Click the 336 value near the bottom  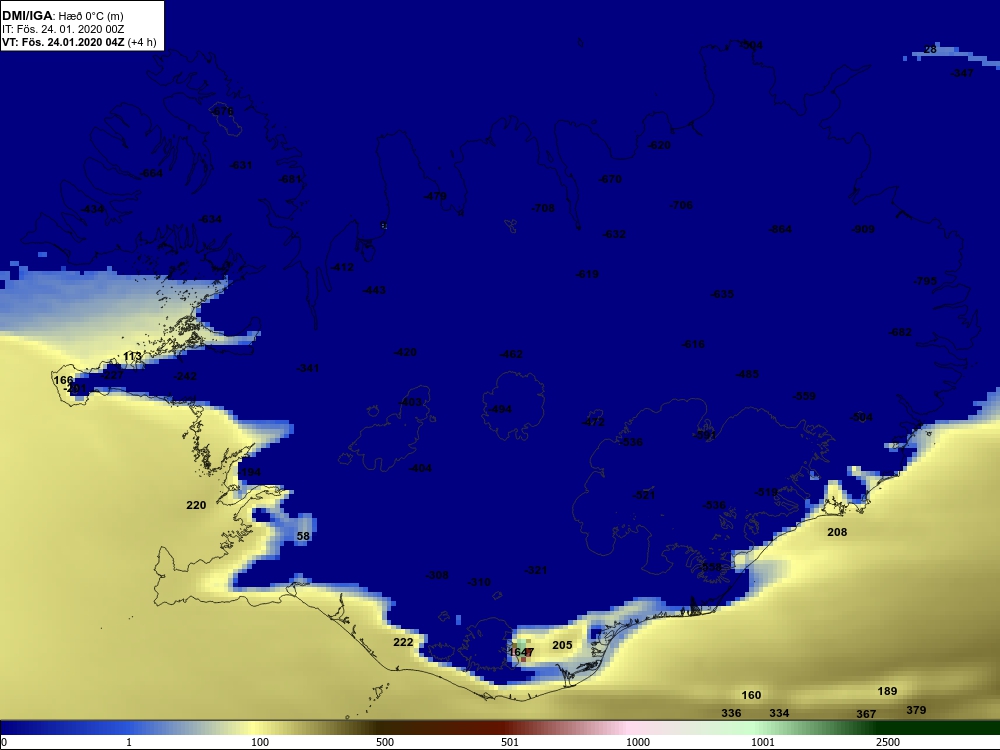click(731, 713)
